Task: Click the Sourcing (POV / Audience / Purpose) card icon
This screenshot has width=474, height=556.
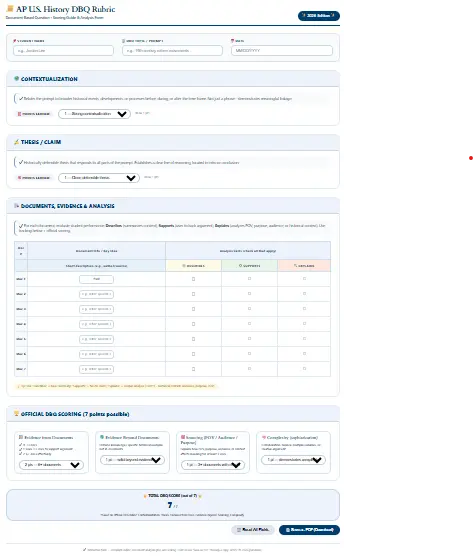Action: pyautogui.click(x=183, y=437)
